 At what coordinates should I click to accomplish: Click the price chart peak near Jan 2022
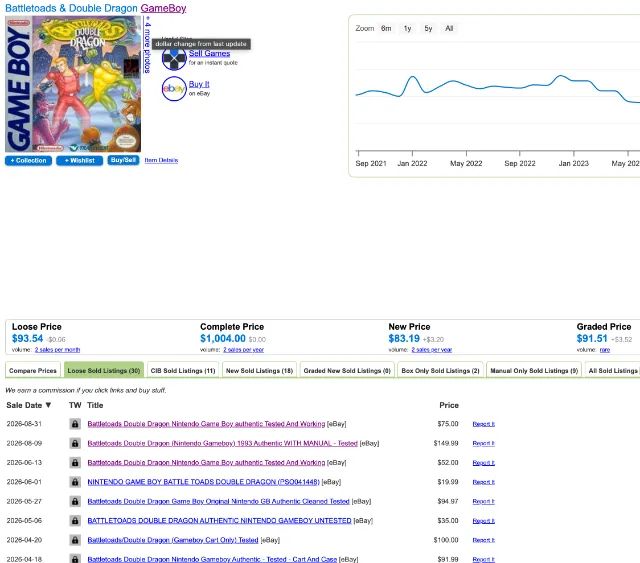413,77
